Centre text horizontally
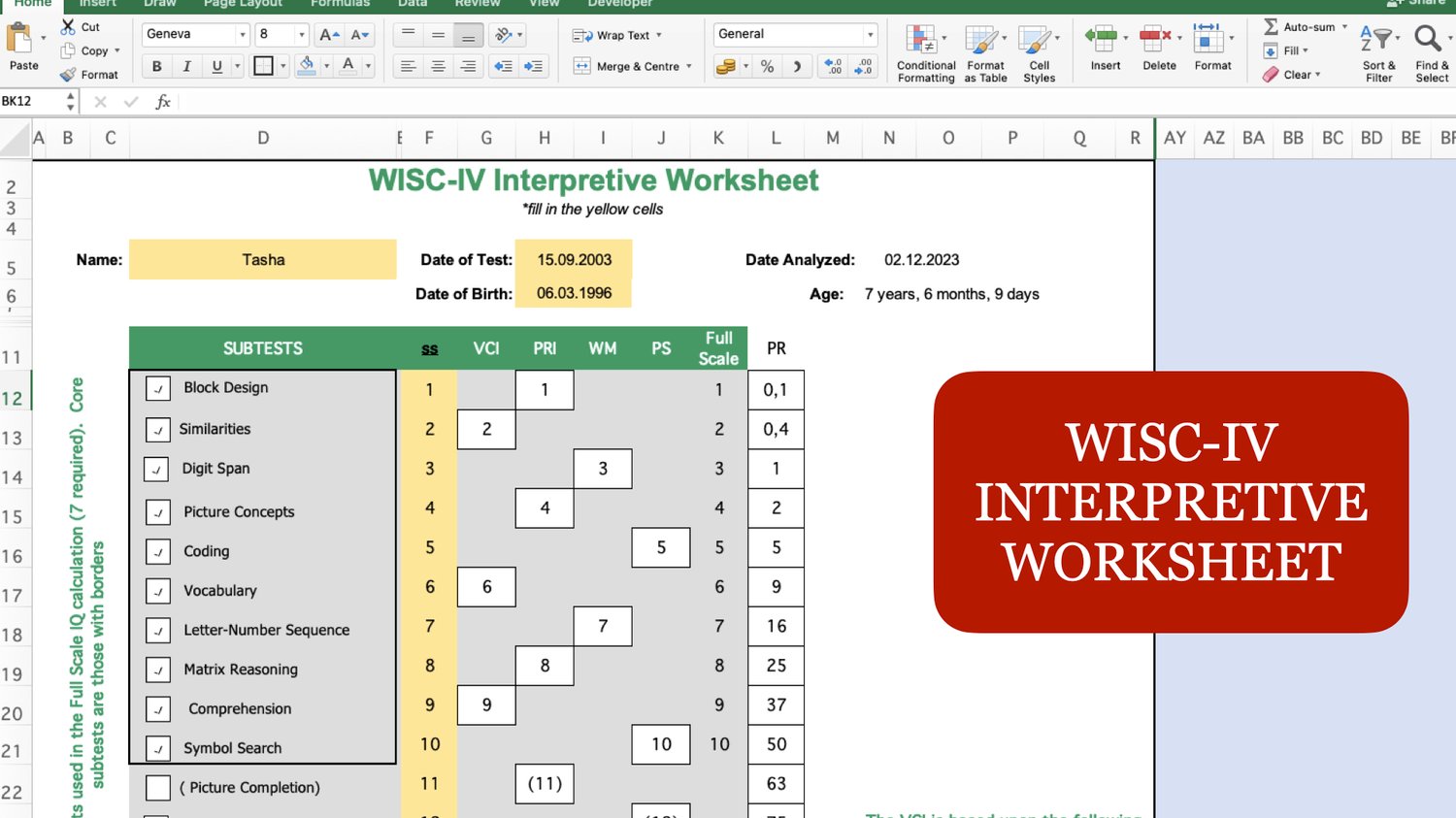This screenshot has width=1456, height=818. pos(439,66)
